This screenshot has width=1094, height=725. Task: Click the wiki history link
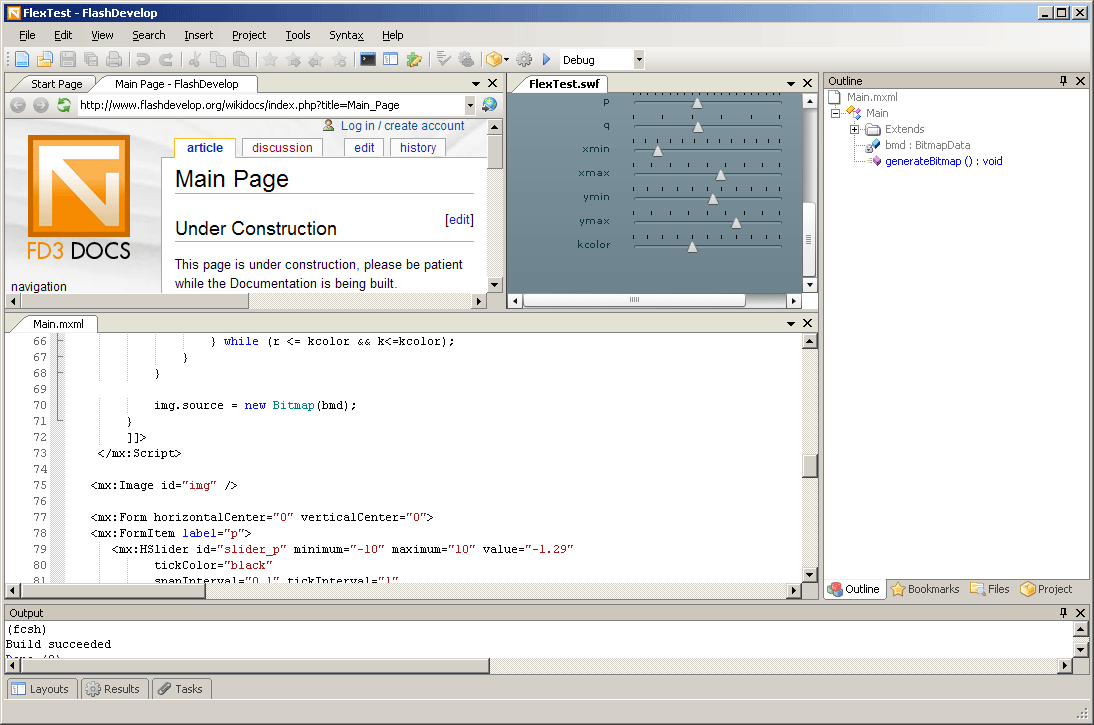tap(418, 147)
